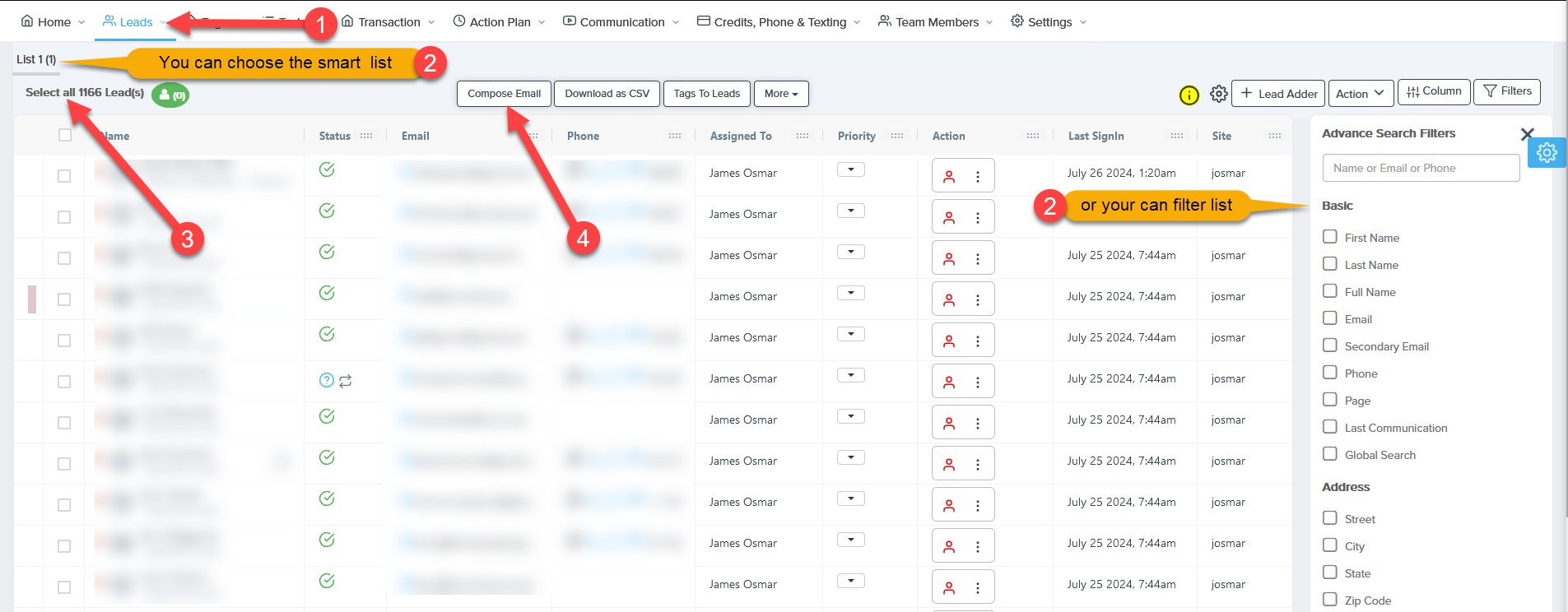Click the blue floating settings gear
This screenshot has height=612, width=1568.
(x=1547, y=152)
